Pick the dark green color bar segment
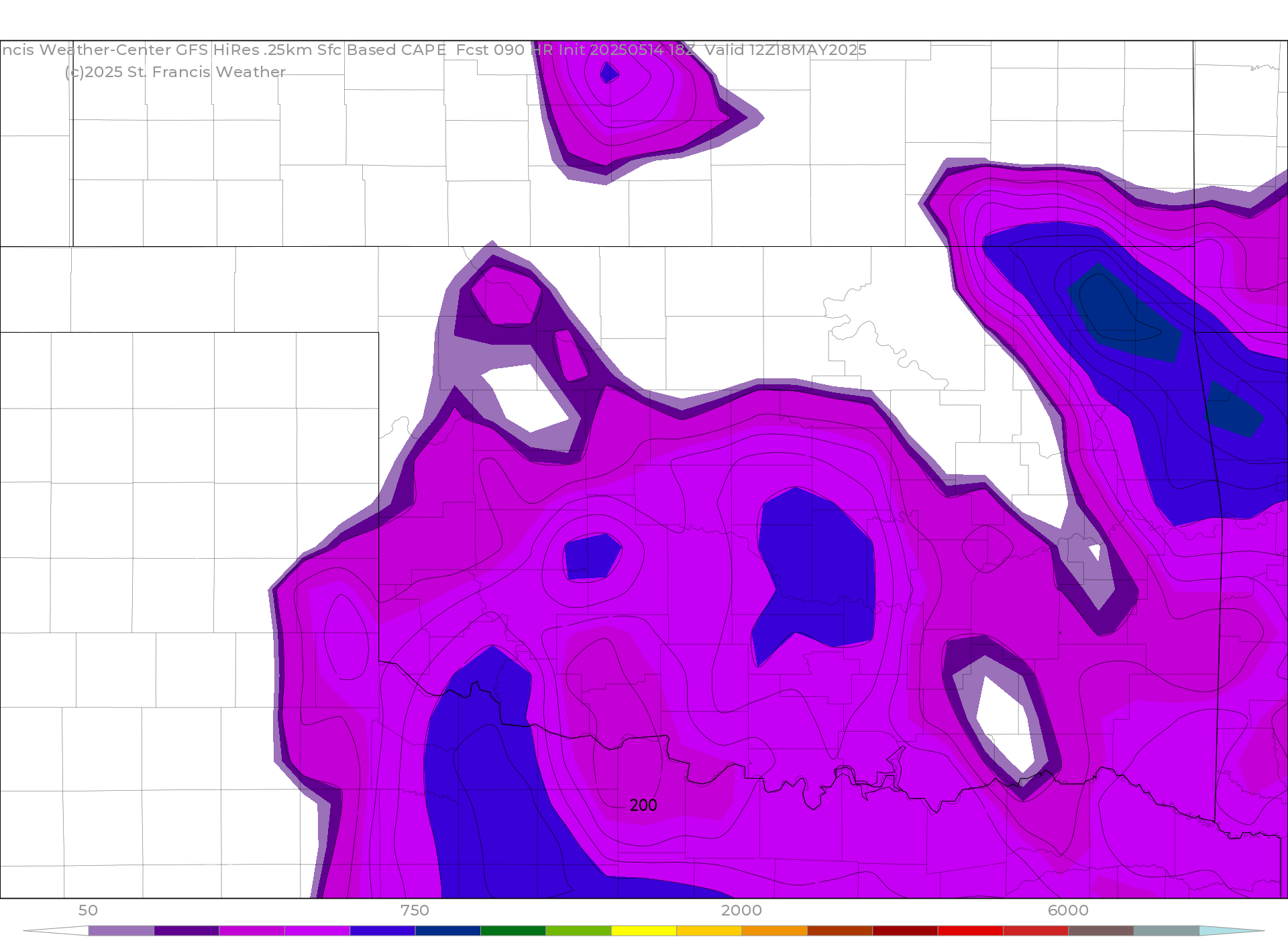Screen dimensions: 1288x939 [513, 930]
